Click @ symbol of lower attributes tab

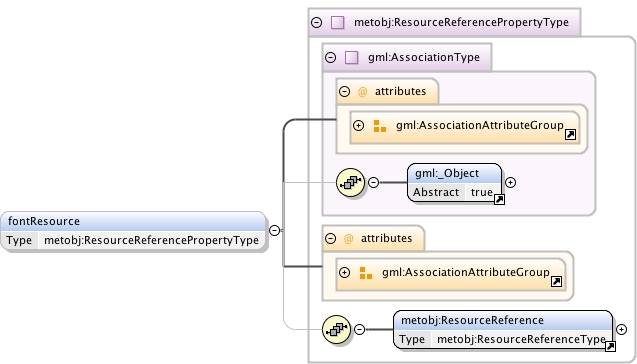[349, 238]
